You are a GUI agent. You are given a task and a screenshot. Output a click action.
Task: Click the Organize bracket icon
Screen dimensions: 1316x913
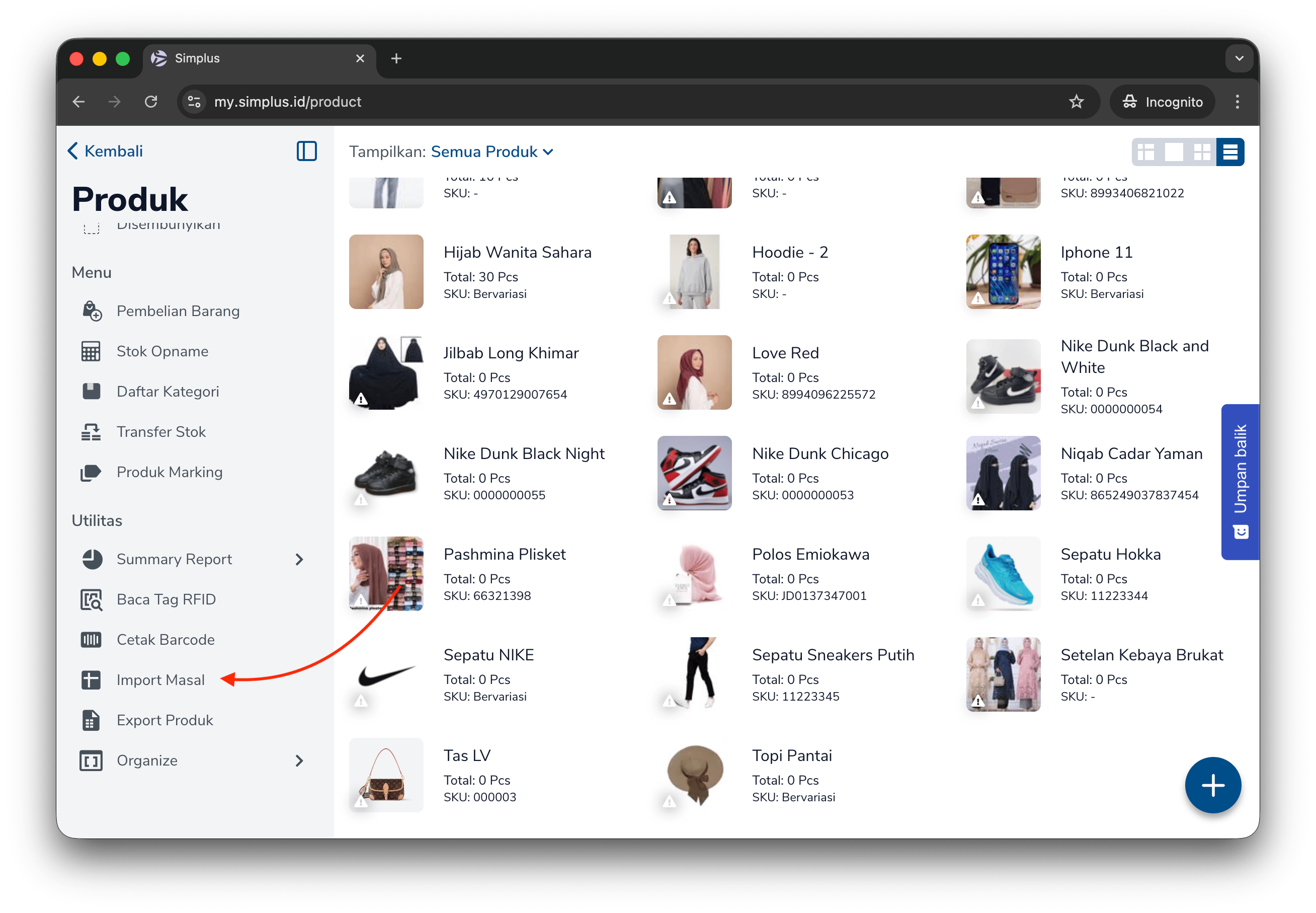(91, 760)
